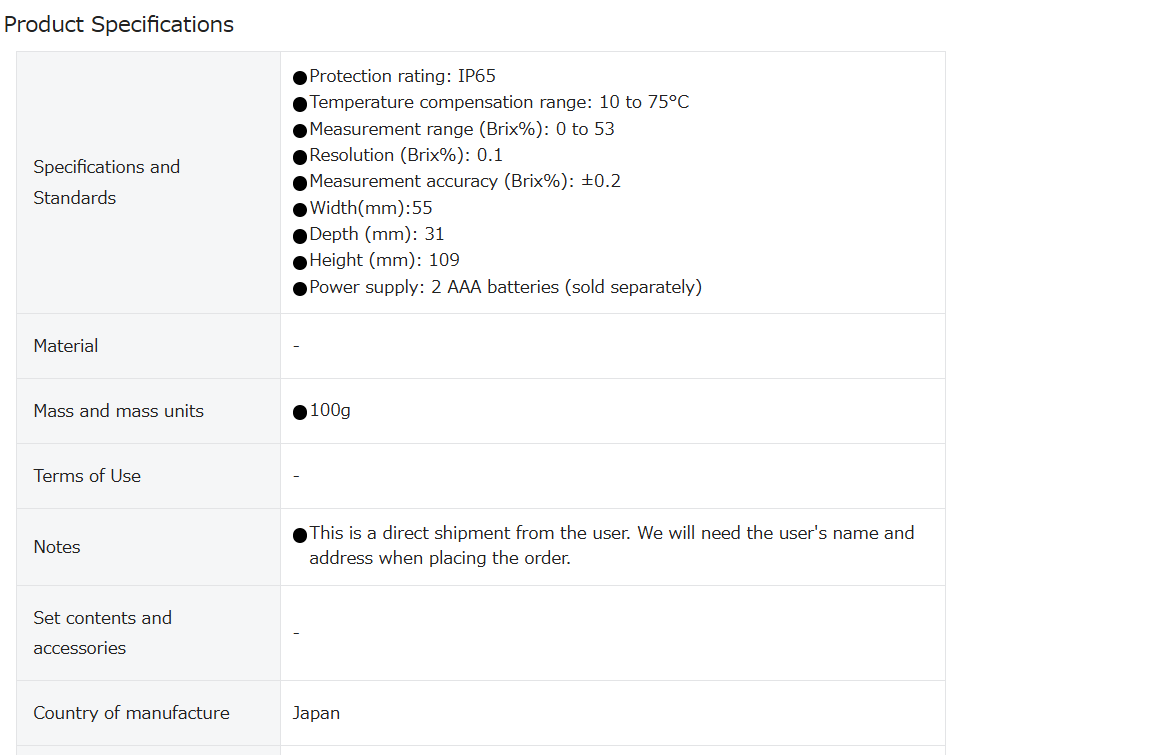Select the Japan country value
Image resolution: width=1152 pixels, height=755 pixels.
(x=316, y=713)
